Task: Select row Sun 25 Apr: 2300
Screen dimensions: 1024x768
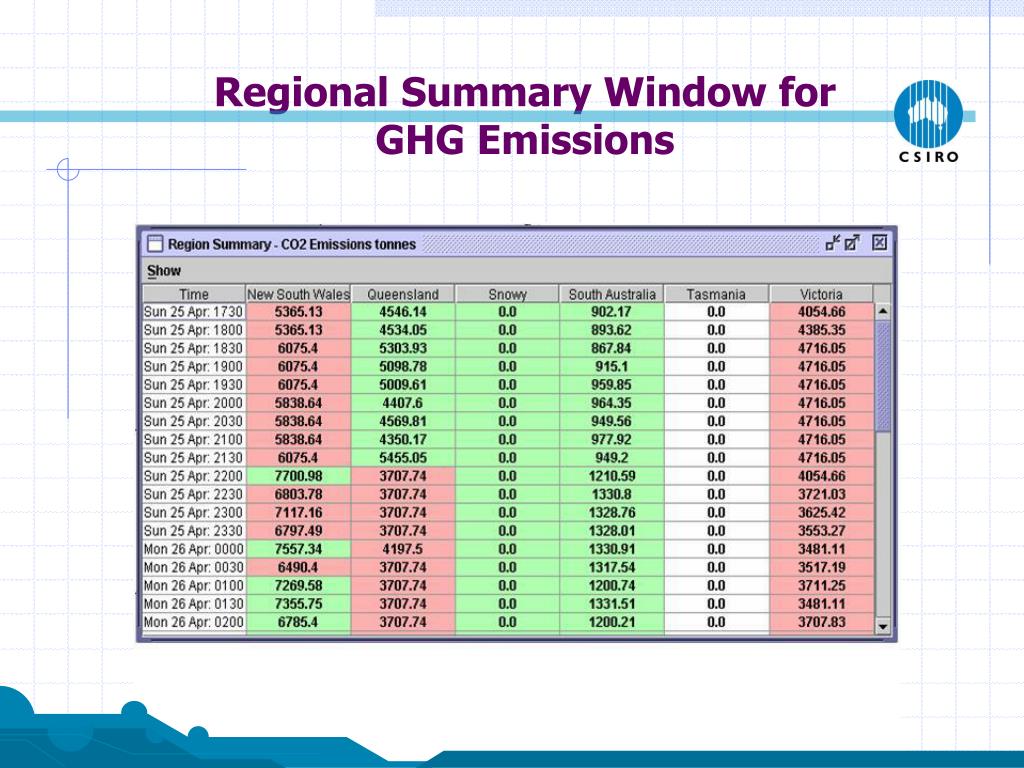Action: click(x=508, y=513)
